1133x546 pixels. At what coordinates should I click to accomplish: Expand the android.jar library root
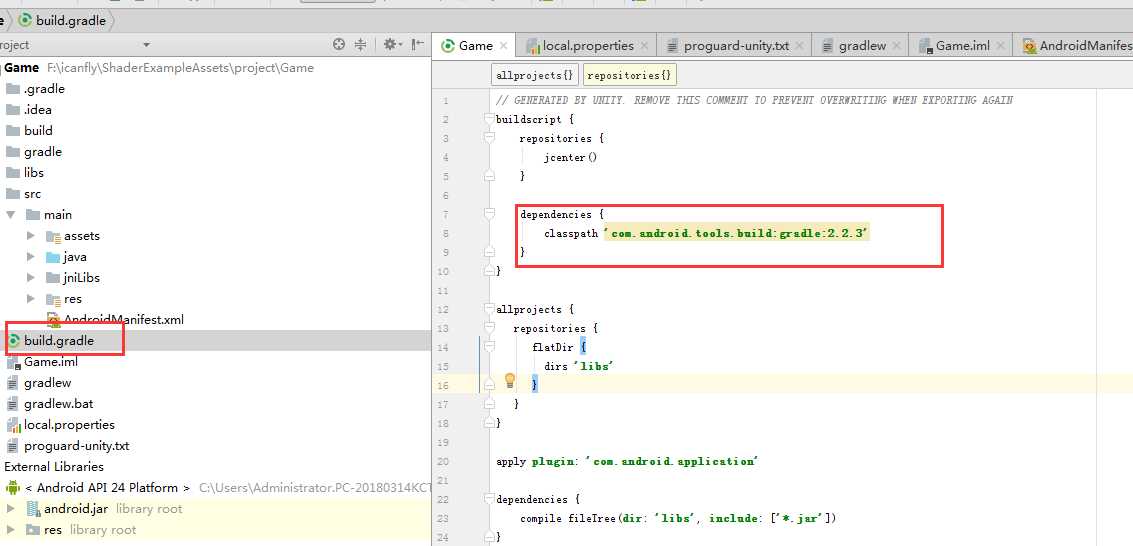coord(12,509)
